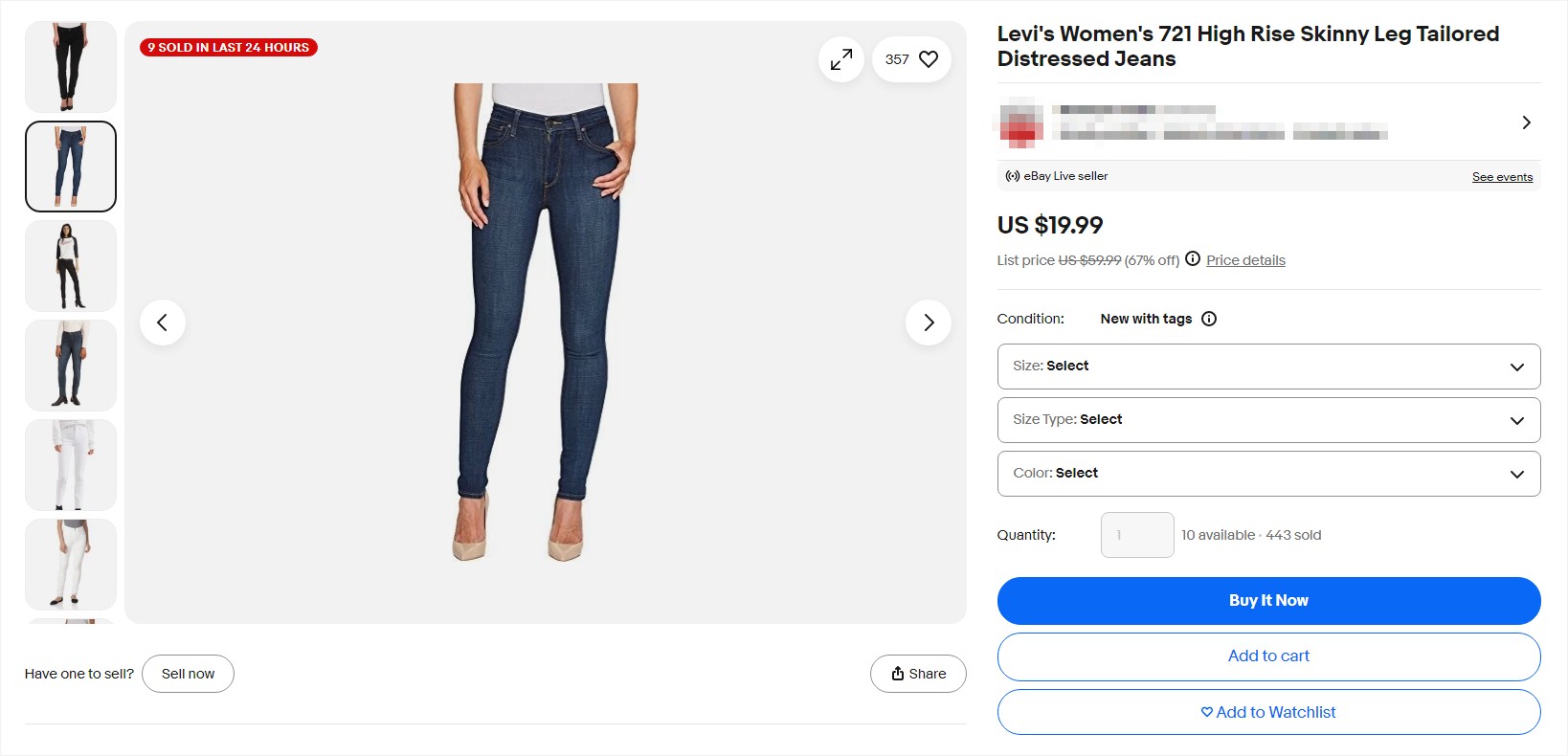This screenshot has height=756, width=1568.
Task: Open the Share dialog for this listing
Action: [x=916, y=673]
